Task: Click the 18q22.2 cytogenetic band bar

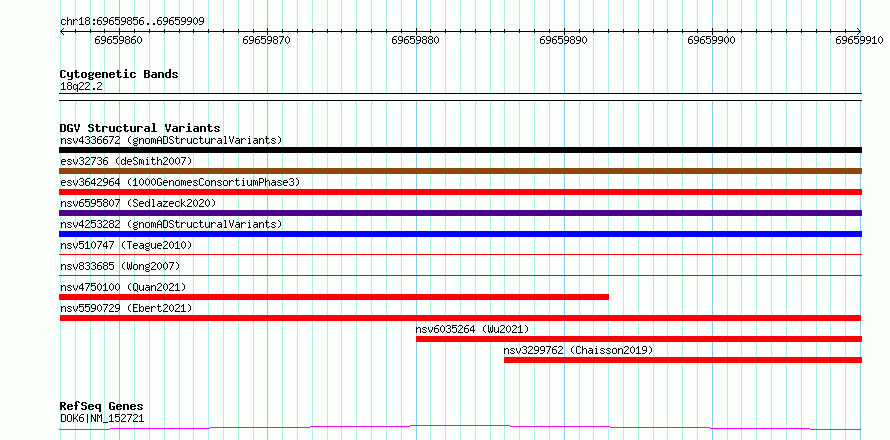Action: (x=460, y=97)
